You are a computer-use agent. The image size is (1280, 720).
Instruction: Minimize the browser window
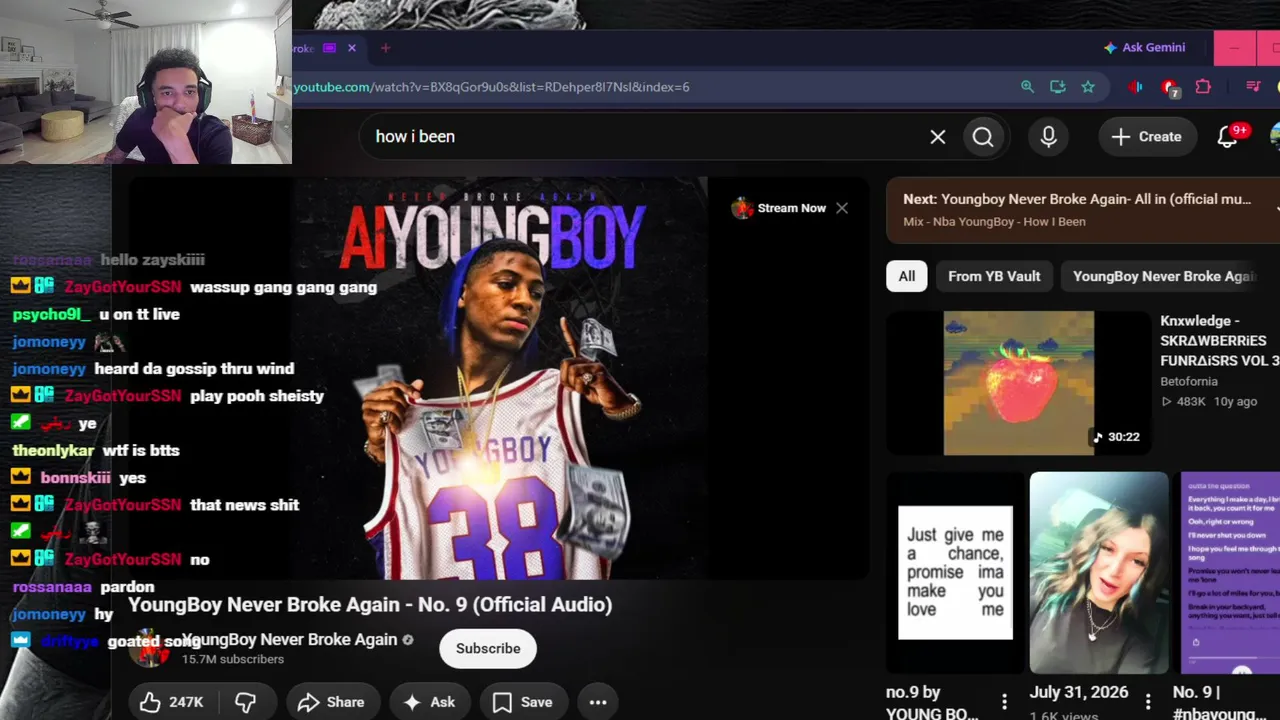click(1234, 48)
